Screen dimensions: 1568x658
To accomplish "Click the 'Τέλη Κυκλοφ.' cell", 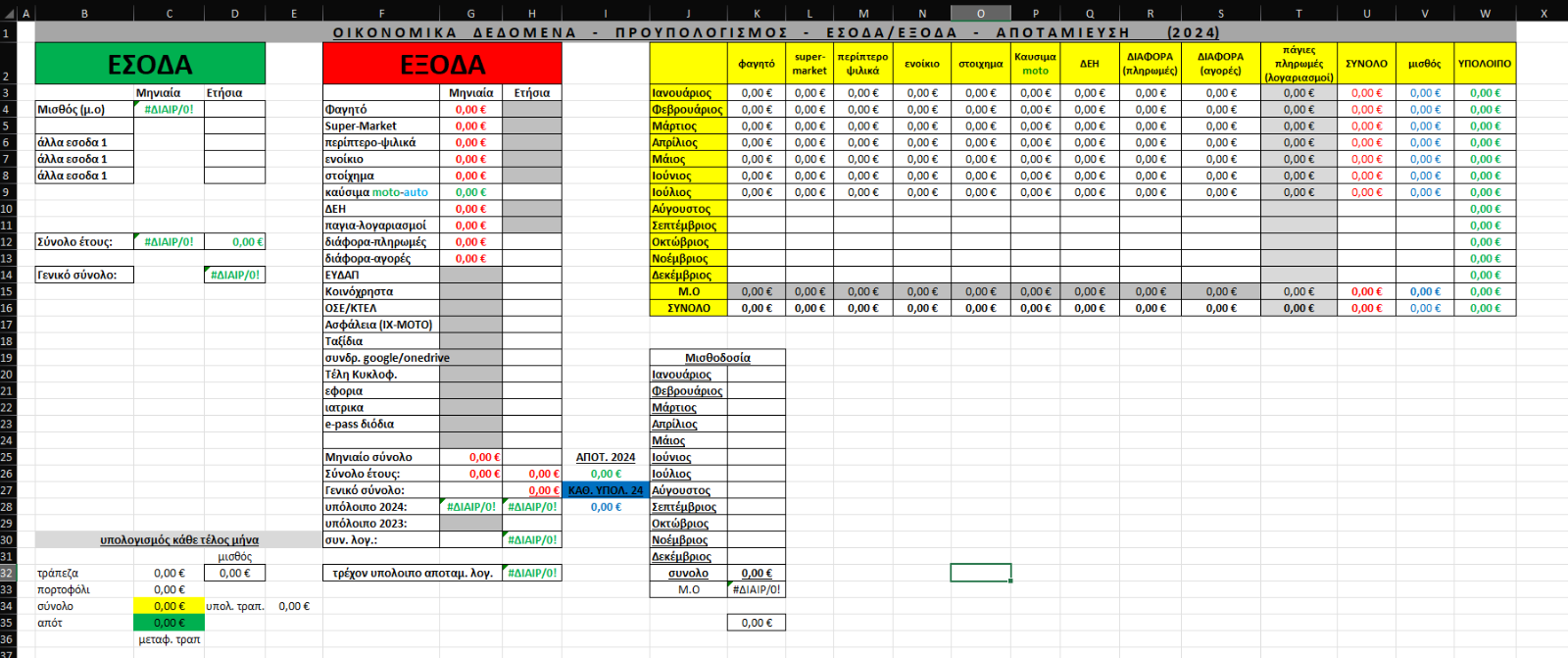I will 381,375.
